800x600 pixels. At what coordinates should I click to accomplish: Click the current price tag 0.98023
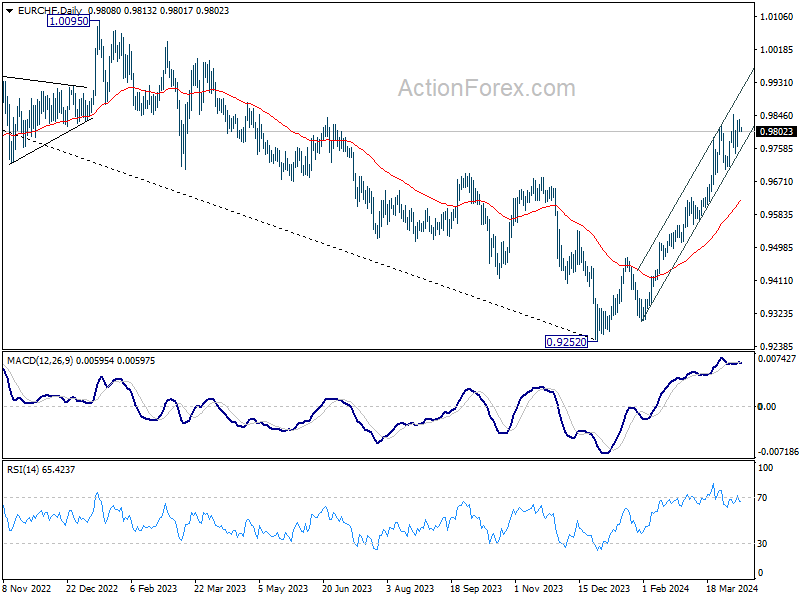pos(776,132)
